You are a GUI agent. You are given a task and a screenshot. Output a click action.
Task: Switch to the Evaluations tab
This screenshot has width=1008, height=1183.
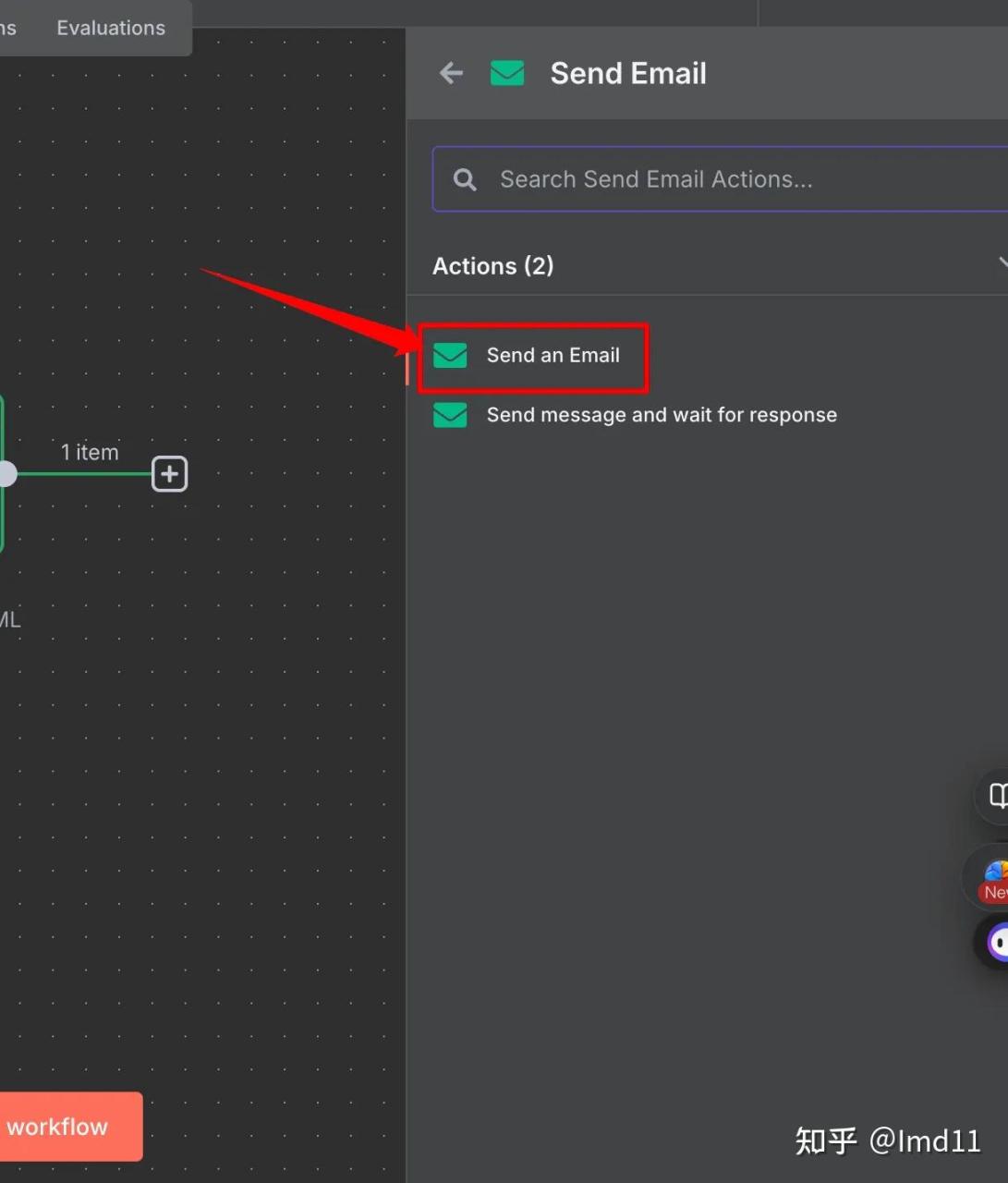pos(111,28)
